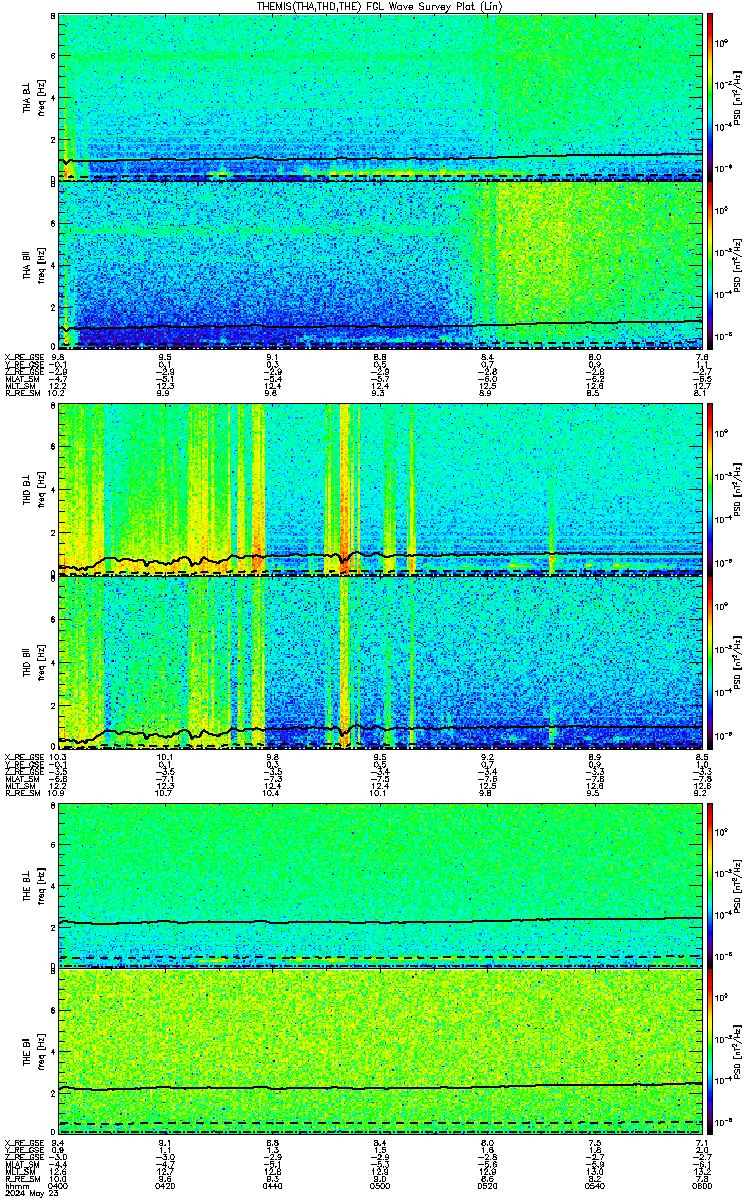Click the 'THA B⊥ freq [Hz]' axis label
750x1200 pixels.
(33, 97)
